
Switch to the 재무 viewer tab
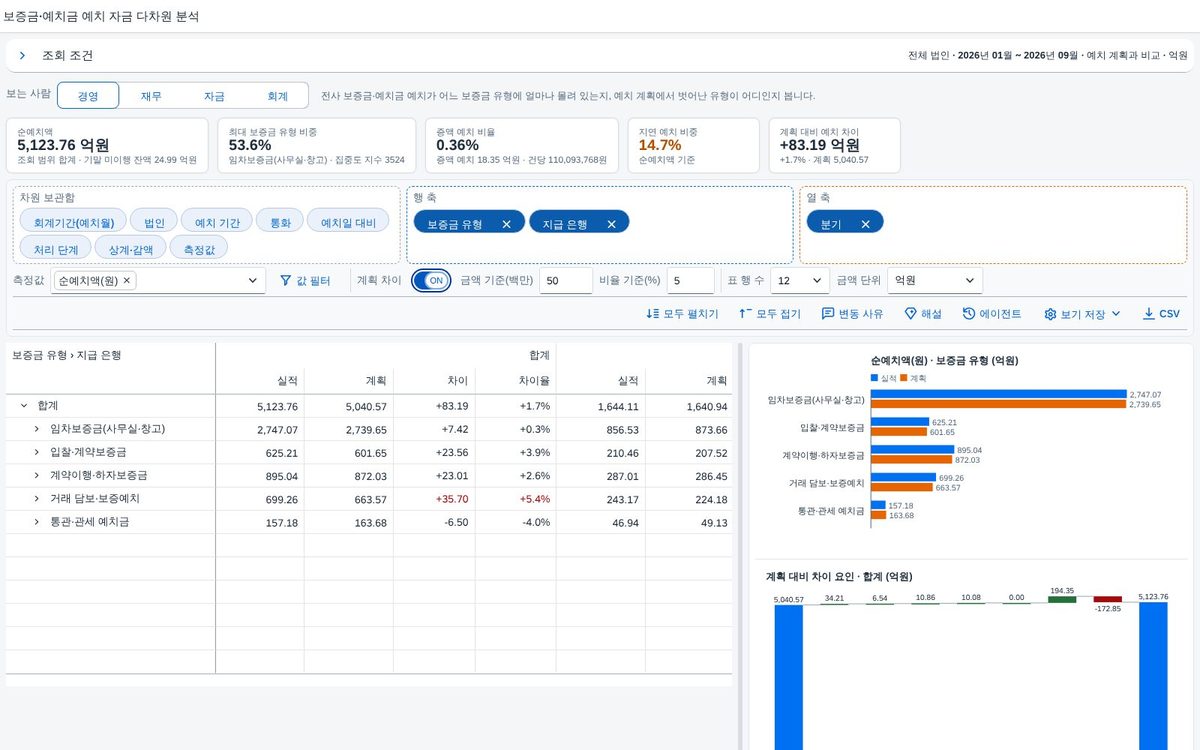[151, 96]
